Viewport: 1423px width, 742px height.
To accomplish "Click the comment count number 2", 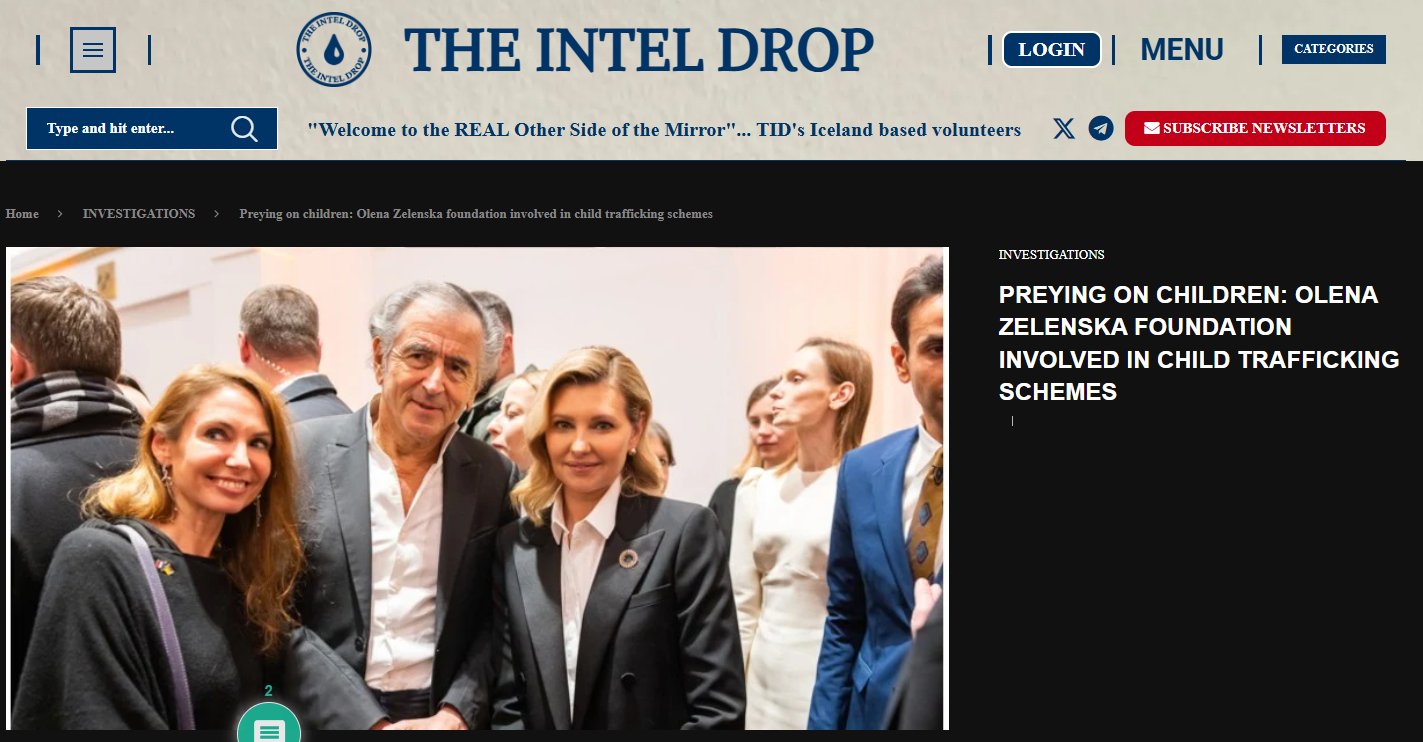I will tap(268, 691).
